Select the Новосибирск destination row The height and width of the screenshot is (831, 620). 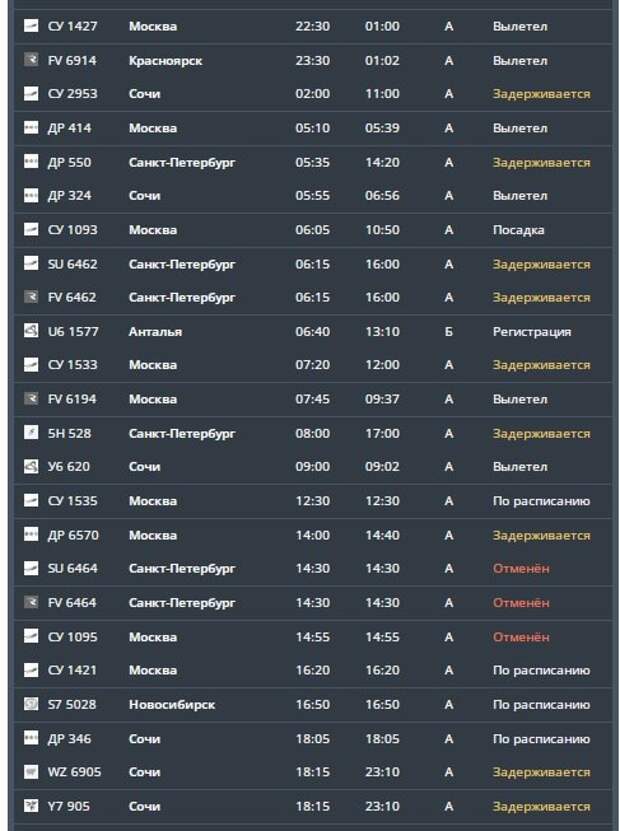click(313, 705)
